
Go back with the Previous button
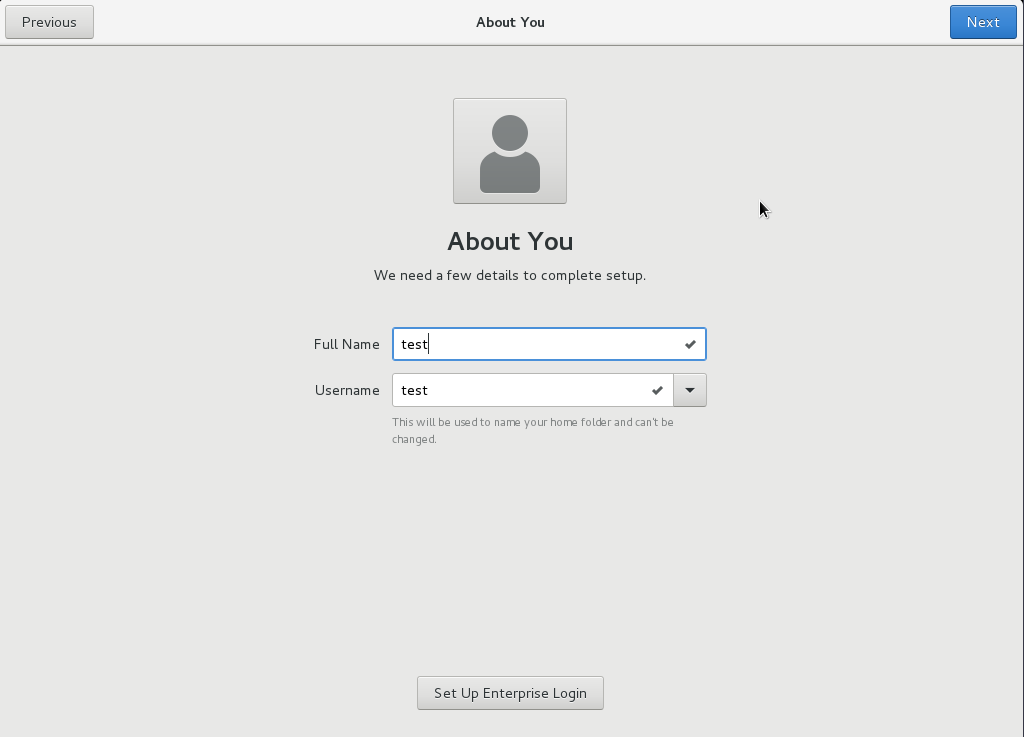click(x=50, y=22)
